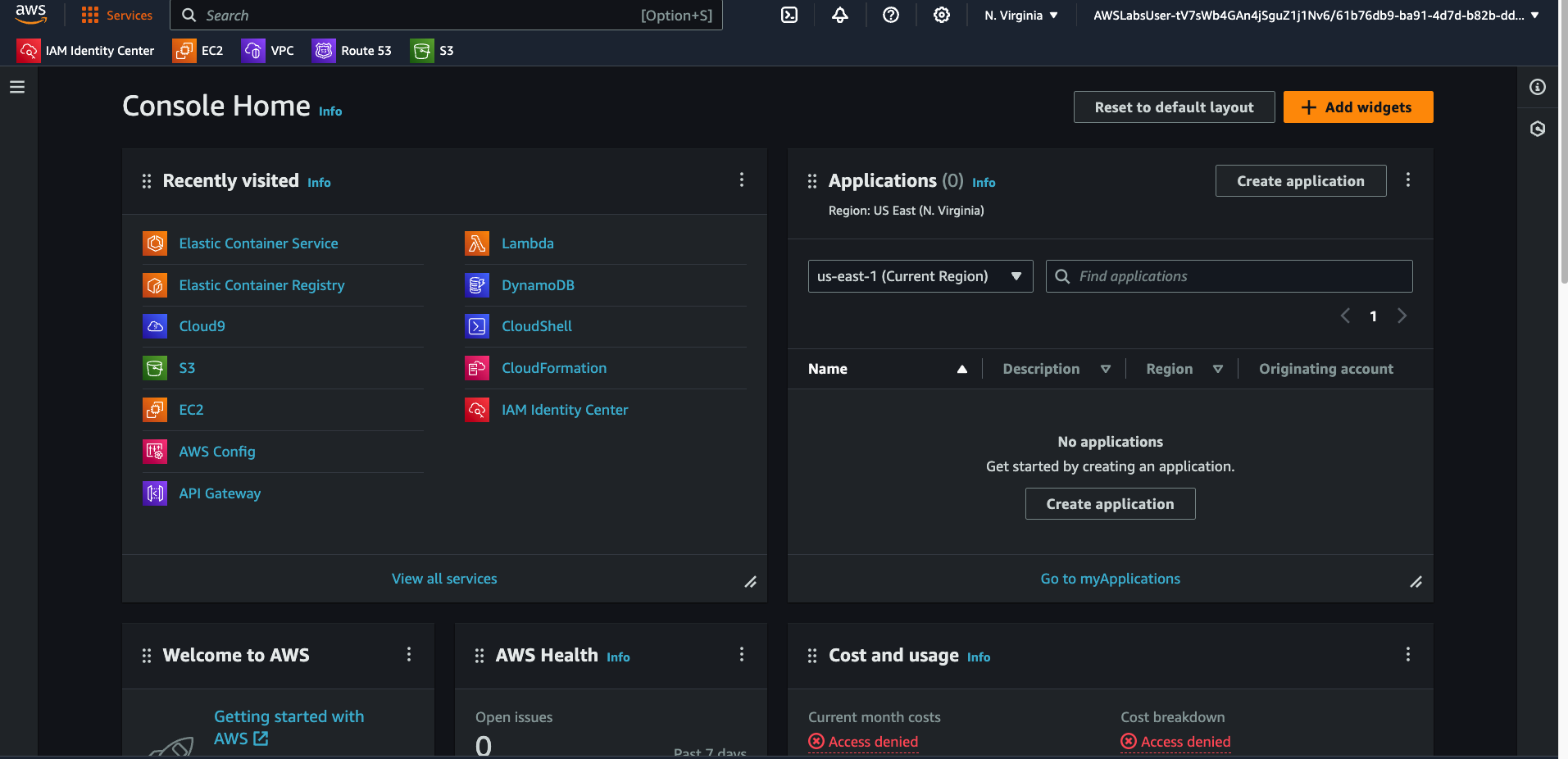Open the settings gear icon in header
The width and height of the screenshot is (1568, 759).
[941, 15]
